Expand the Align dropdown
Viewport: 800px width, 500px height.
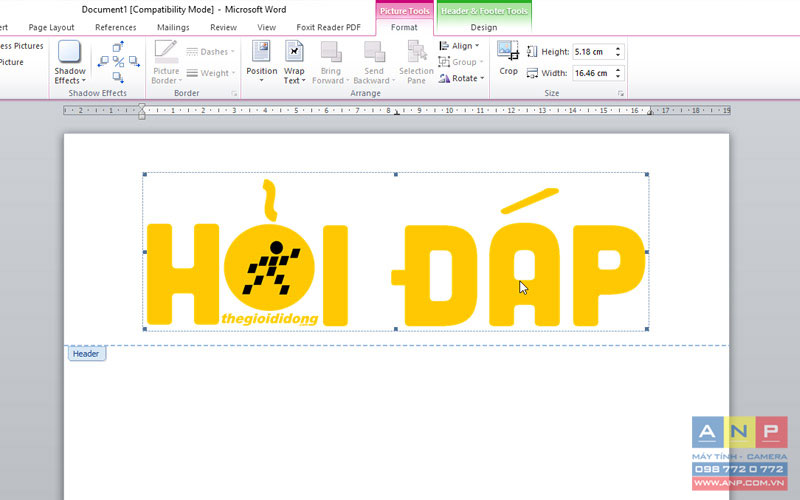(459, 46)
